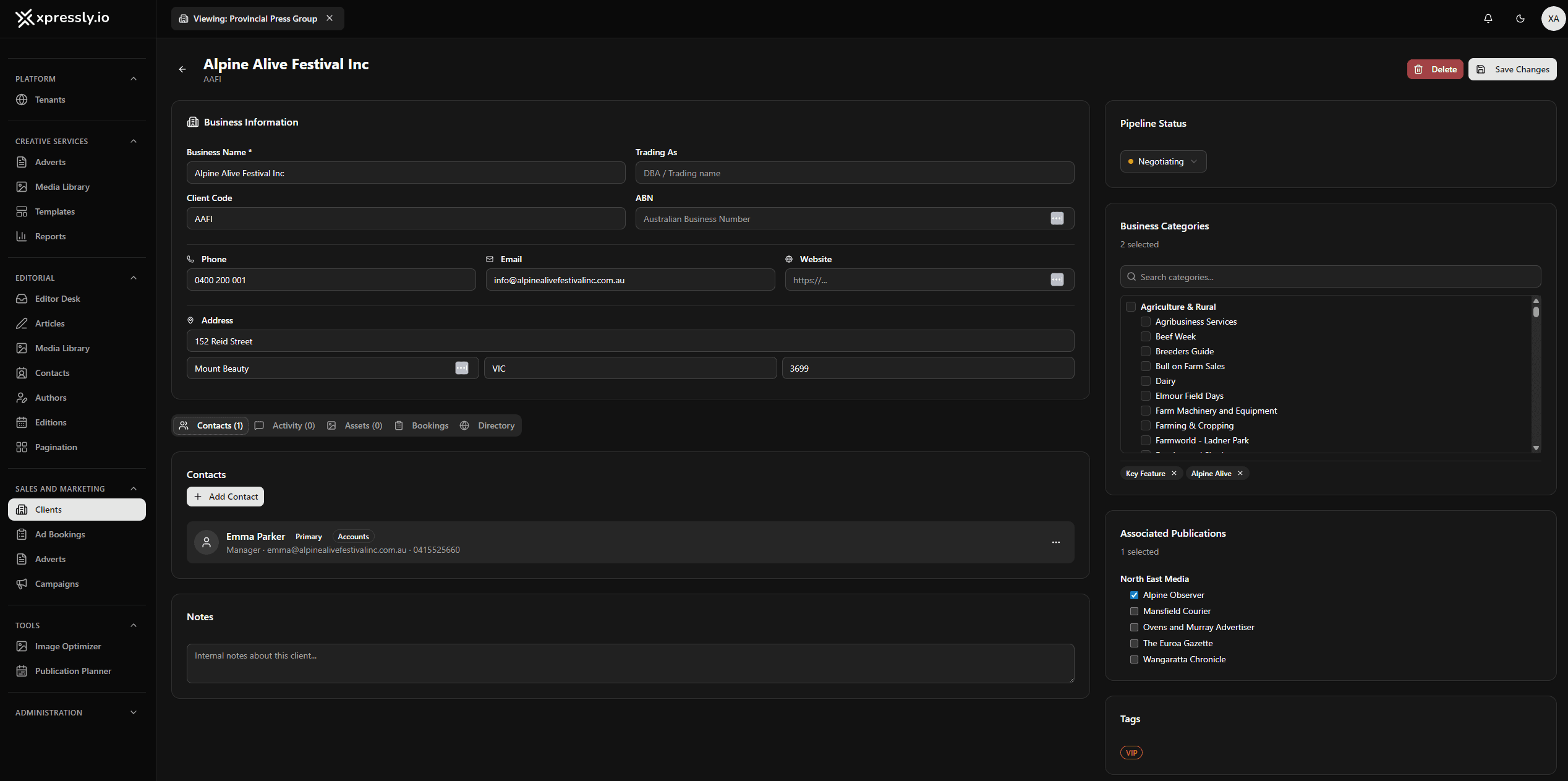Image resolution: width=1568 pixels, height=781 pixels.
Task: Collapse the Editorial sidebar section
Action: coord(134,277)
